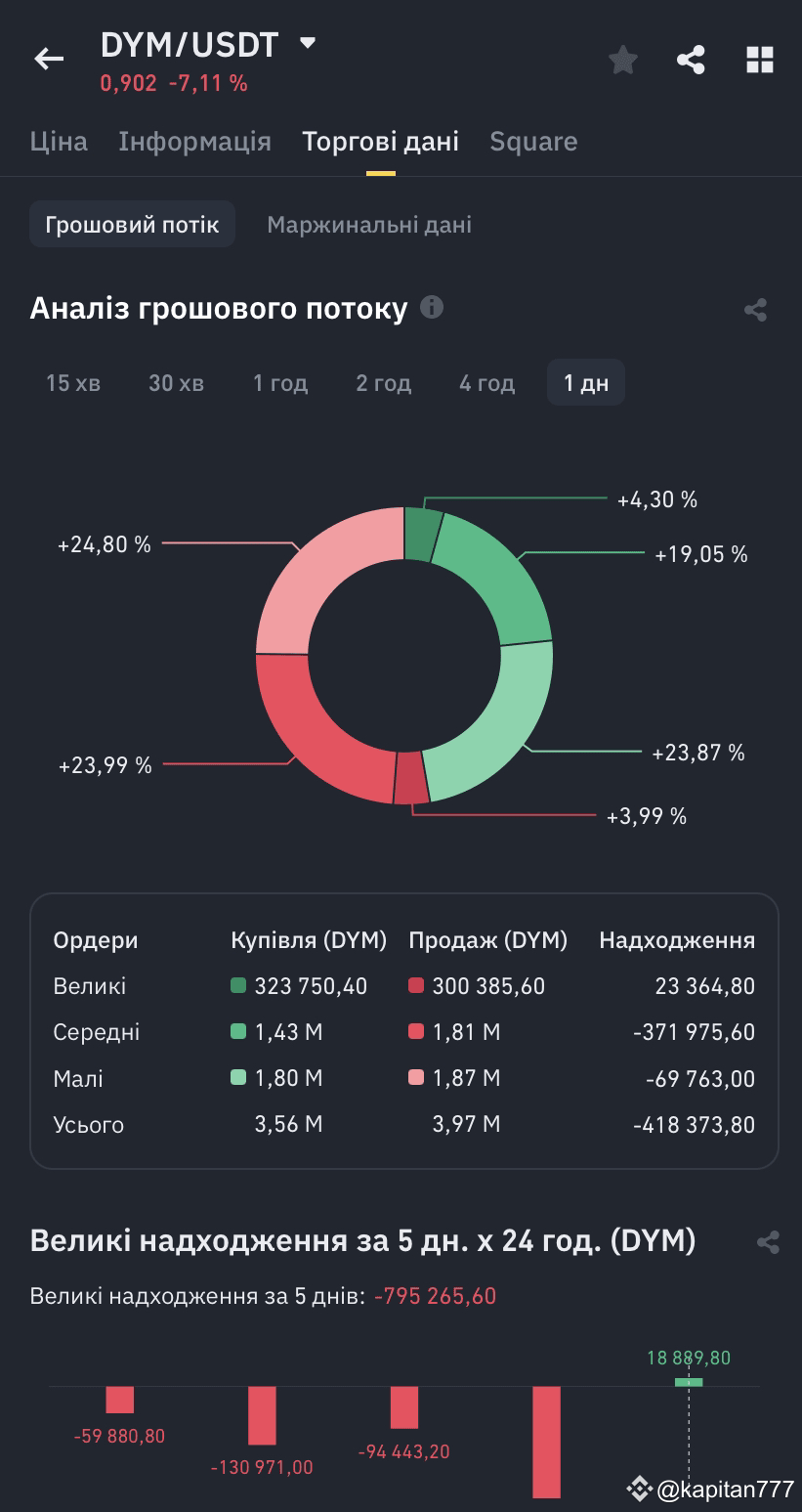
Task: Choose the 4 год timeframe
Action: pyautogui.click(x=485, y=382)
